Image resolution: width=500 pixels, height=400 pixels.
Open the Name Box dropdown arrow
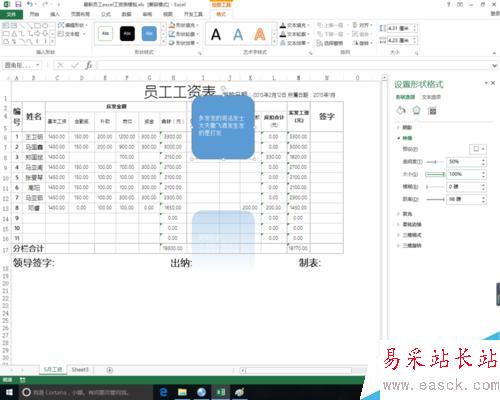click(38, 65)
